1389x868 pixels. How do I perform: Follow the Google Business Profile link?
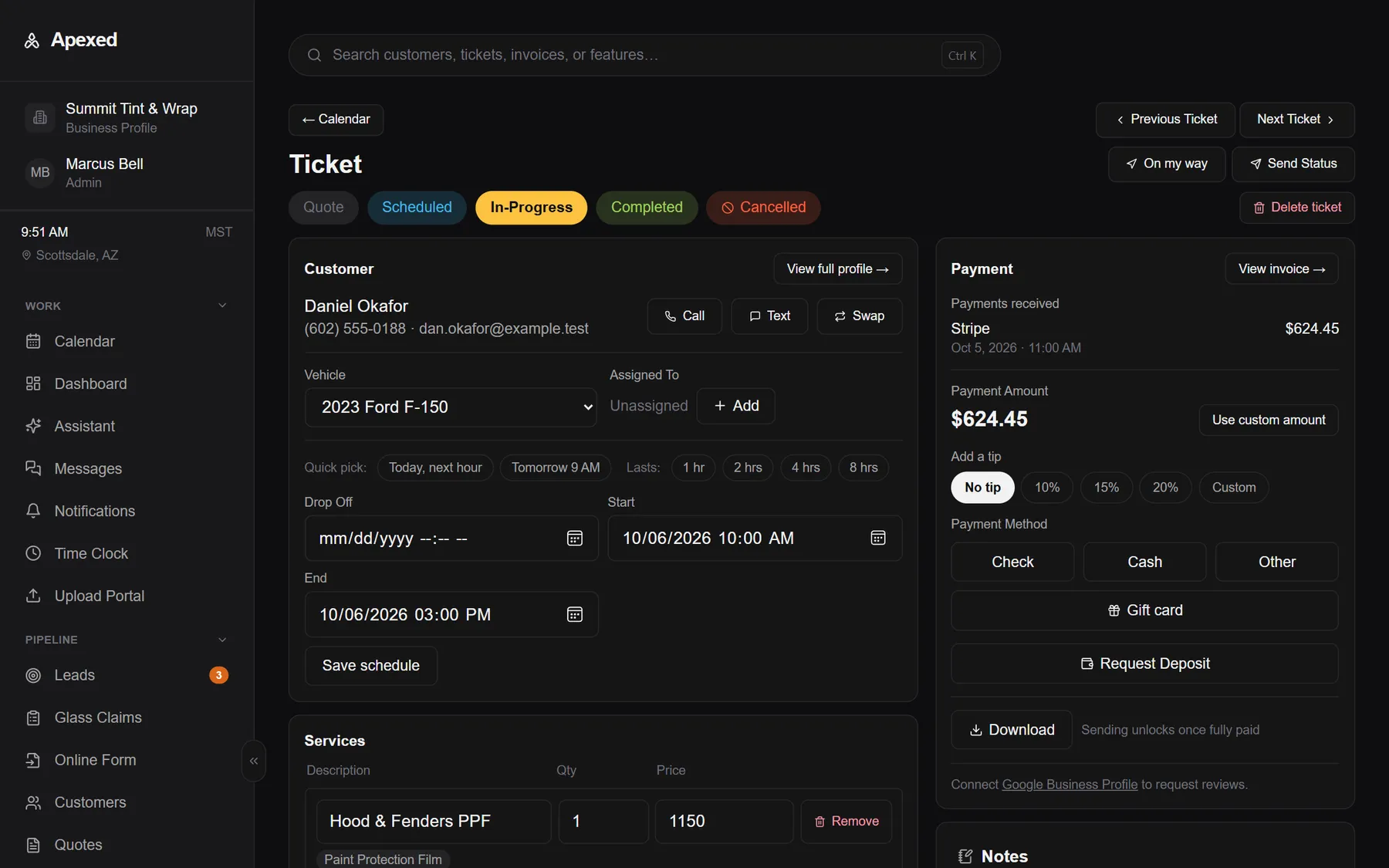coord(1070,785)
